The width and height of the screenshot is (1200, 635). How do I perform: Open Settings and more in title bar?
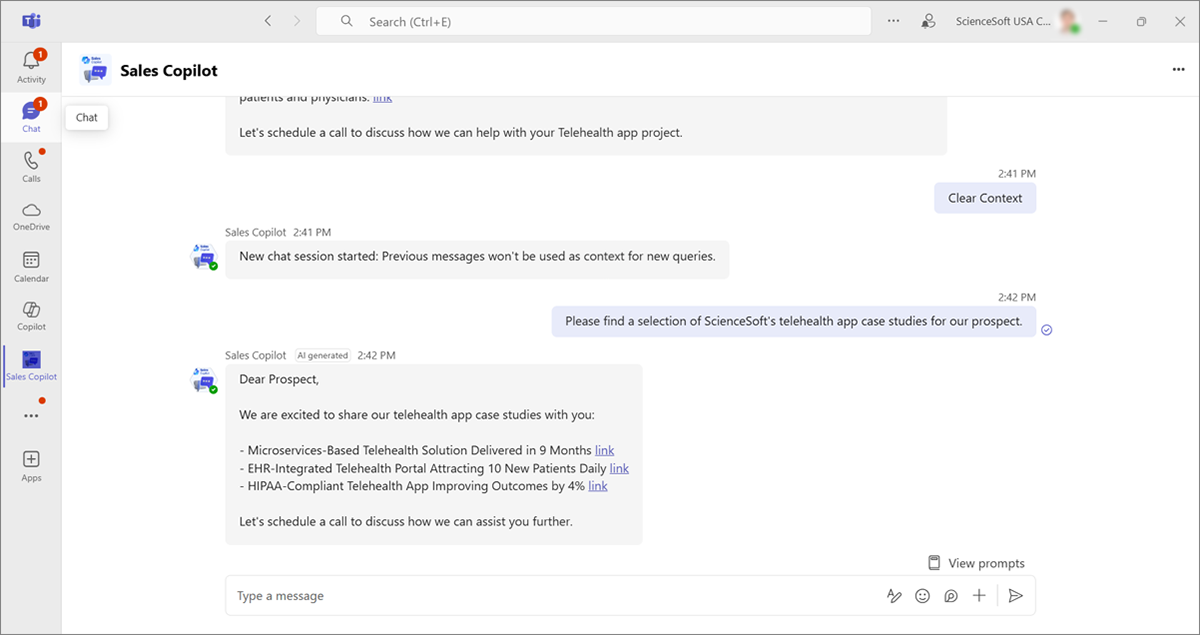pyautogui.click(x=893, y=21)
